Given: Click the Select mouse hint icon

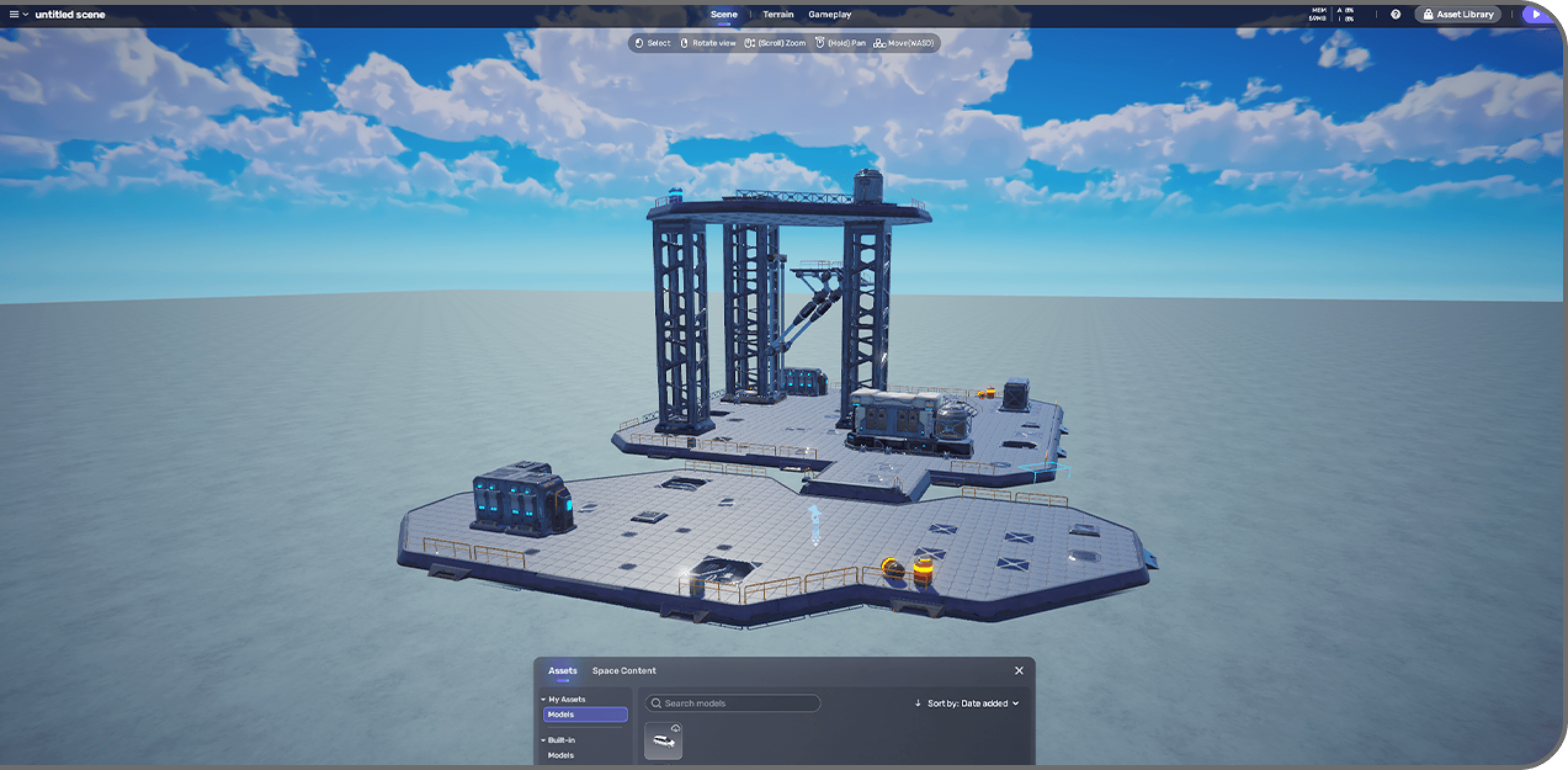Looking at the screenshot, I should (639, 43).
